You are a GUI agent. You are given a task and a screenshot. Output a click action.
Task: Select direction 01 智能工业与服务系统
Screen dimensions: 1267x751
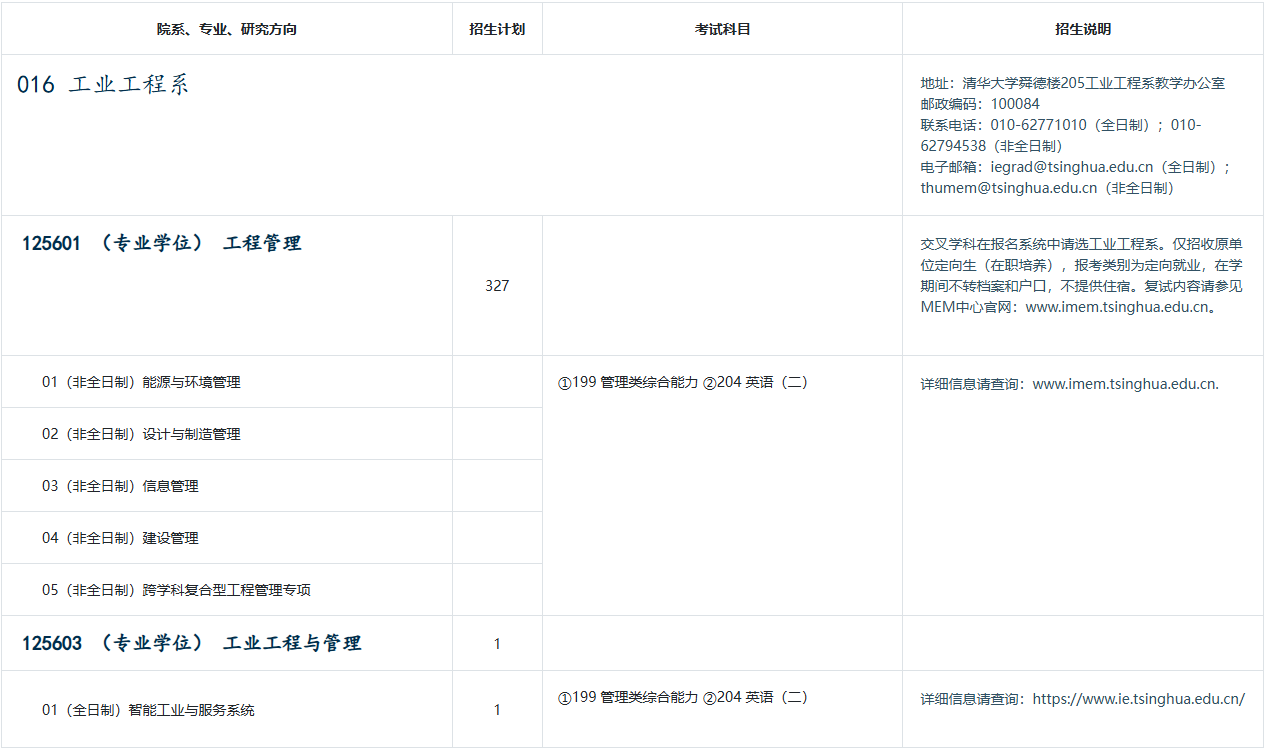pyautogui.click(x=148, y=710)
